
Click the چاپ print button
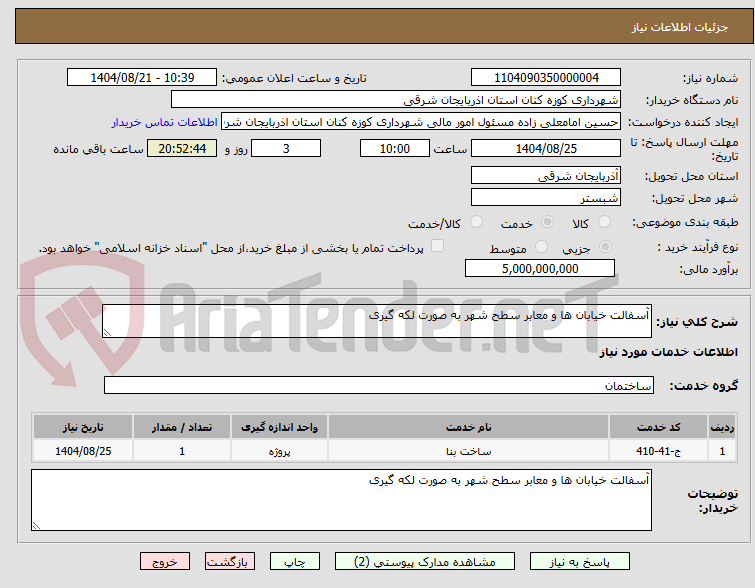point(295,562)
